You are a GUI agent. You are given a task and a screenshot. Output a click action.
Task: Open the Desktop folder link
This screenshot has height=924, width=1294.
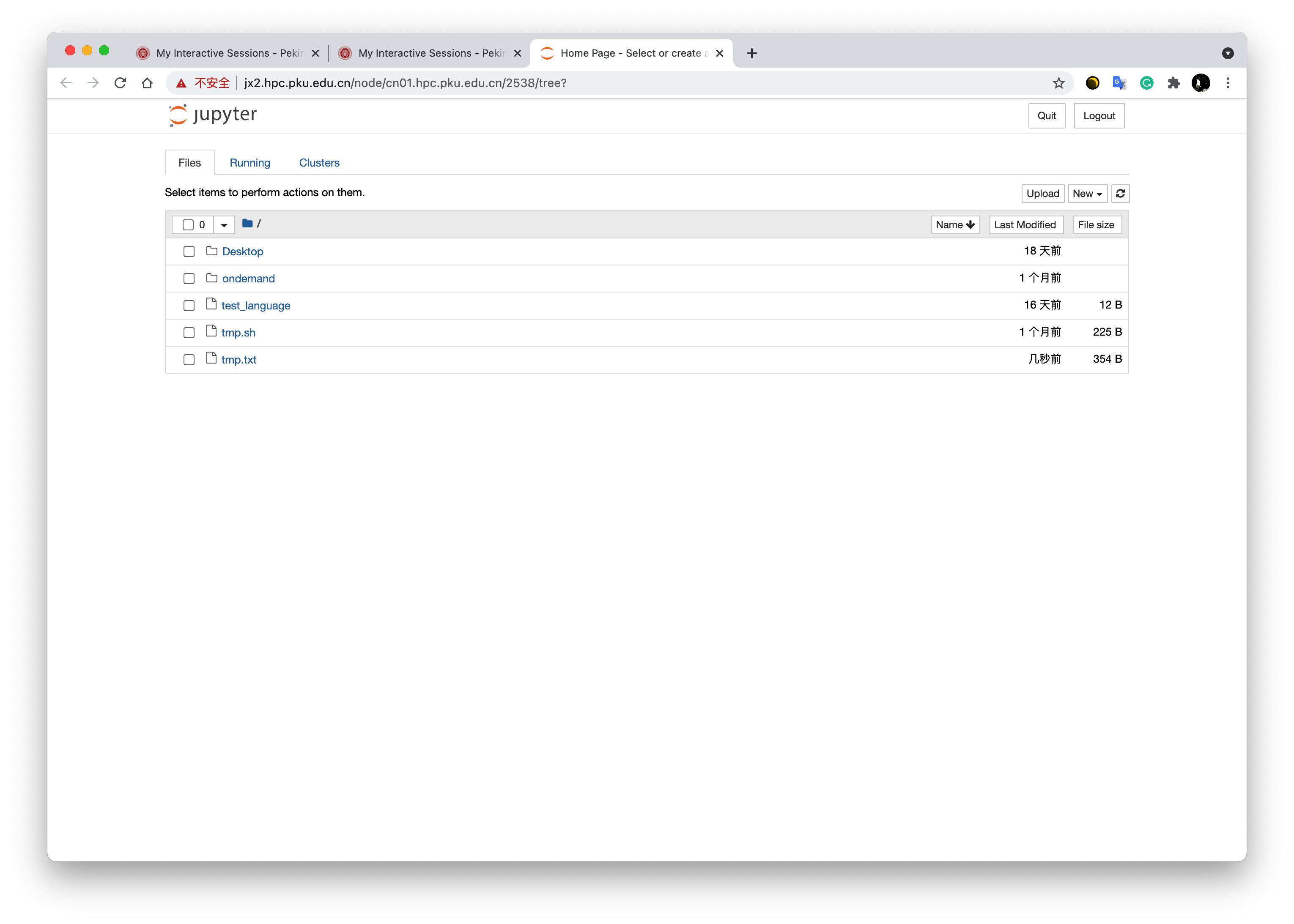pyautogui.click(x=242, y=252)
